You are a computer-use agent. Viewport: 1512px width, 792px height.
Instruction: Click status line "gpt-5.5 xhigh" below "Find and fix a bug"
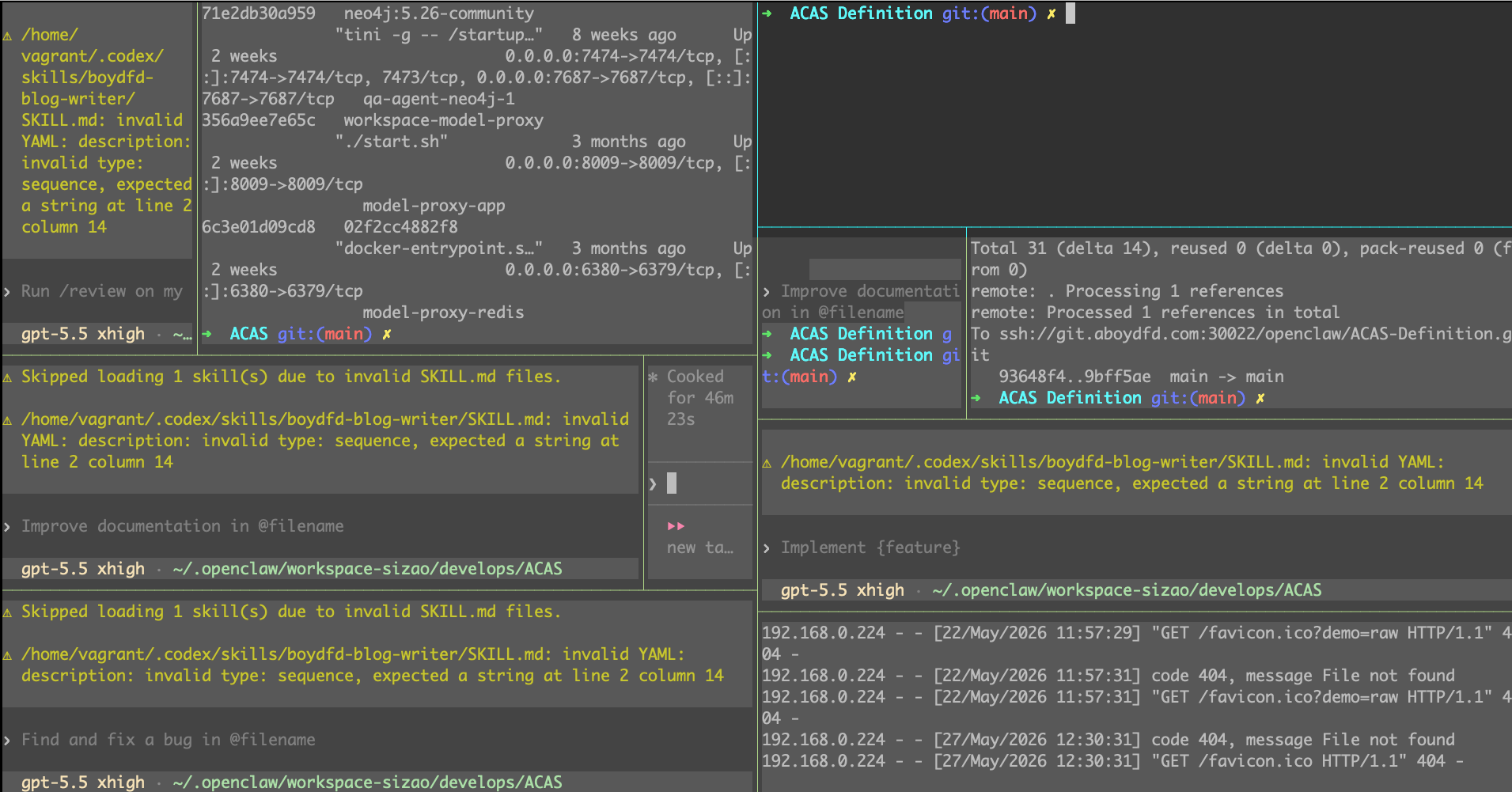[83, 783]
